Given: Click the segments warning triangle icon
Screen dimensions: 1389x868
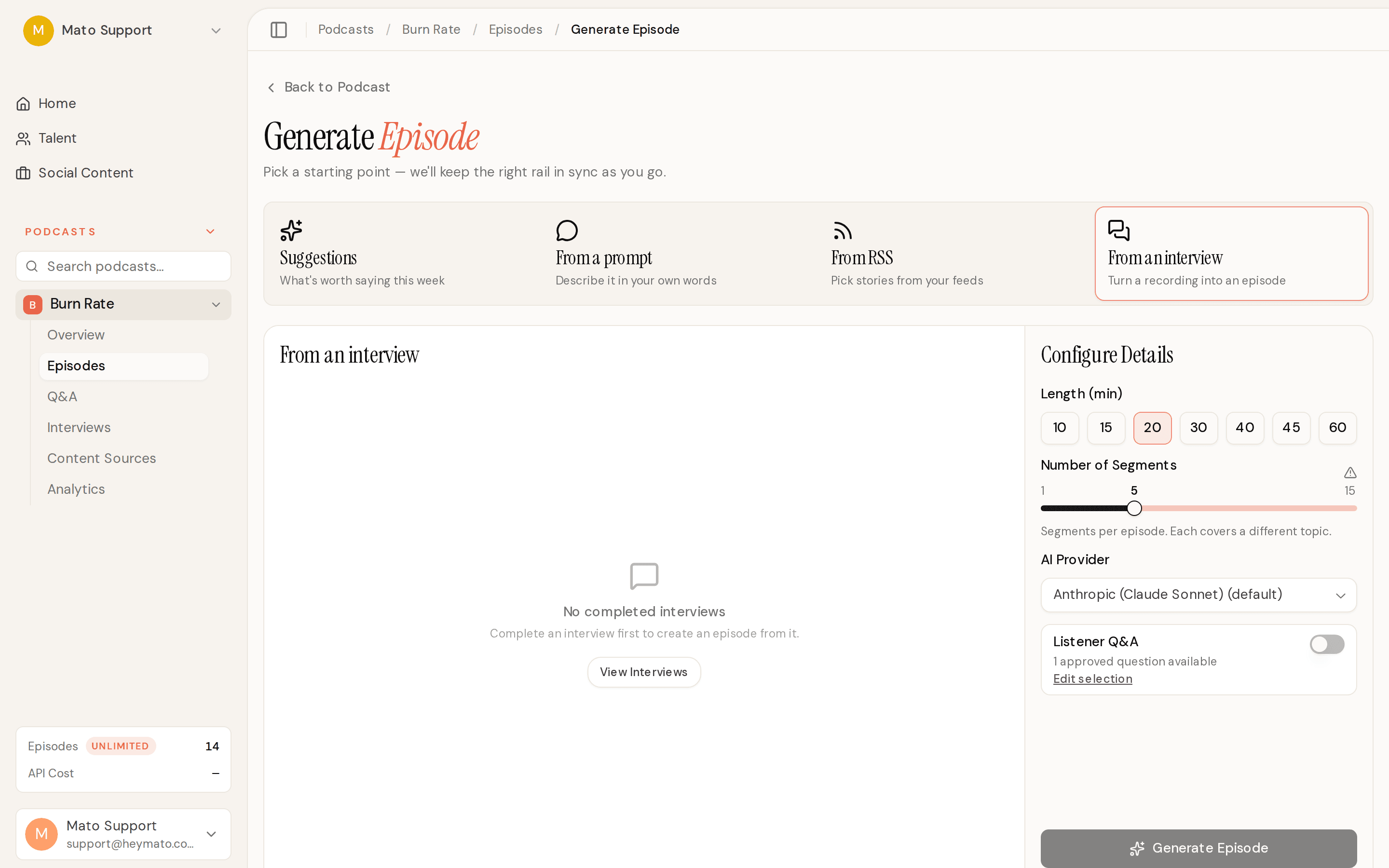Looking at the screenshot, I should tap(1350, 473).
